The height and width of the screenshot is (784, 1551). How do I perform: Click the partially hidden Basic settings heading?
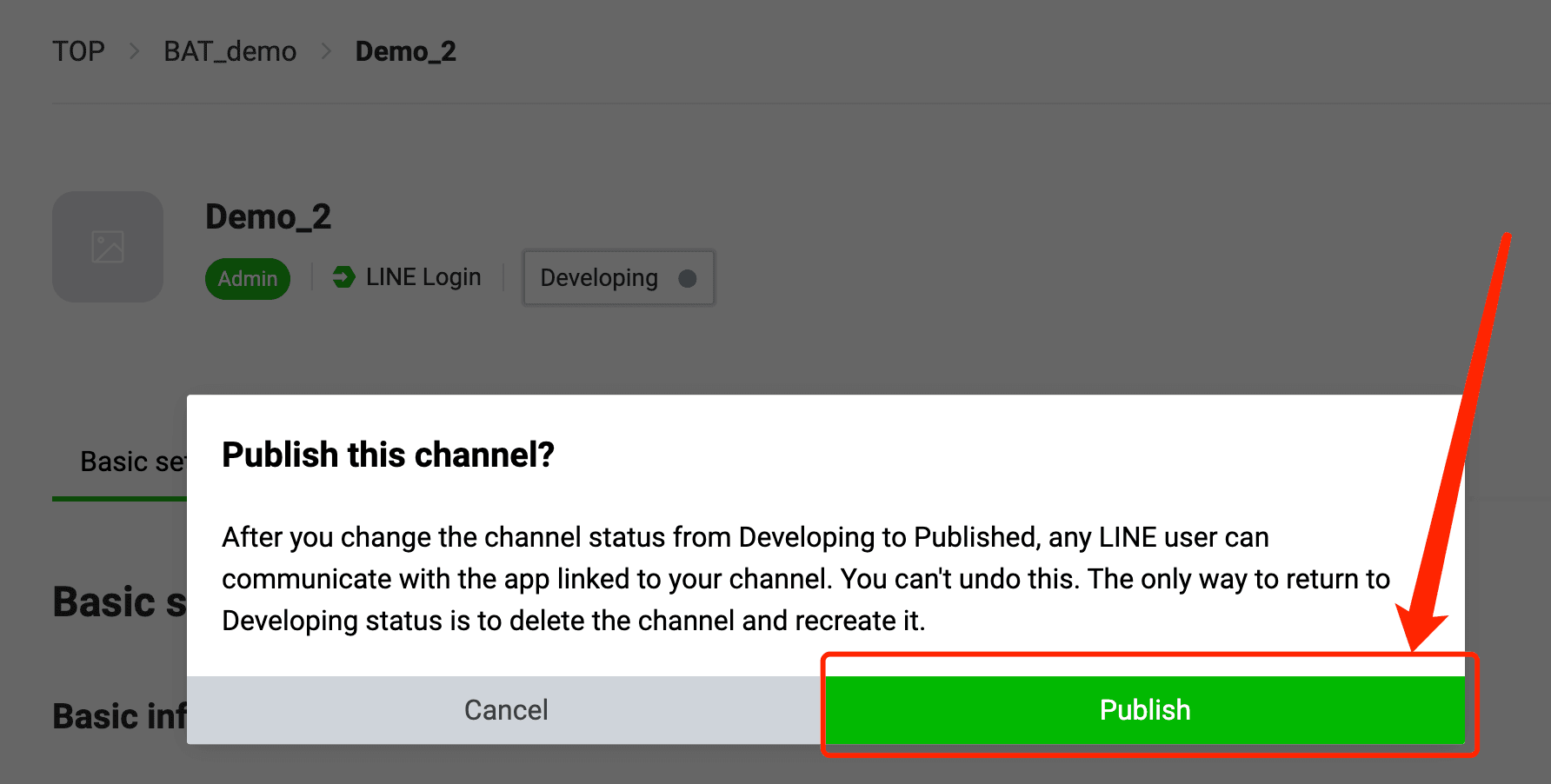click(119, 602)
